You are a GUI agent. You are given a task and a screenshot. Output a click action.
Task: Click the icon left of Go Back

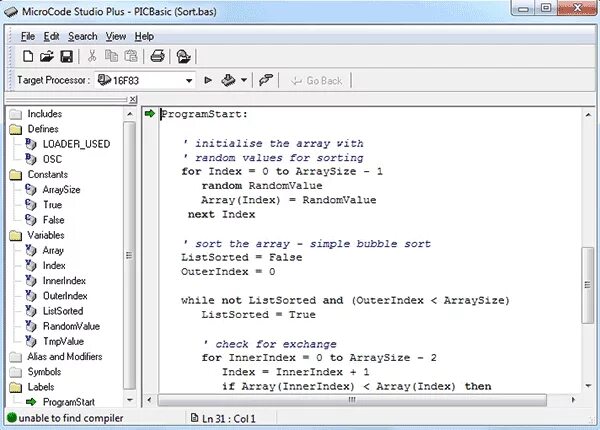266,80
